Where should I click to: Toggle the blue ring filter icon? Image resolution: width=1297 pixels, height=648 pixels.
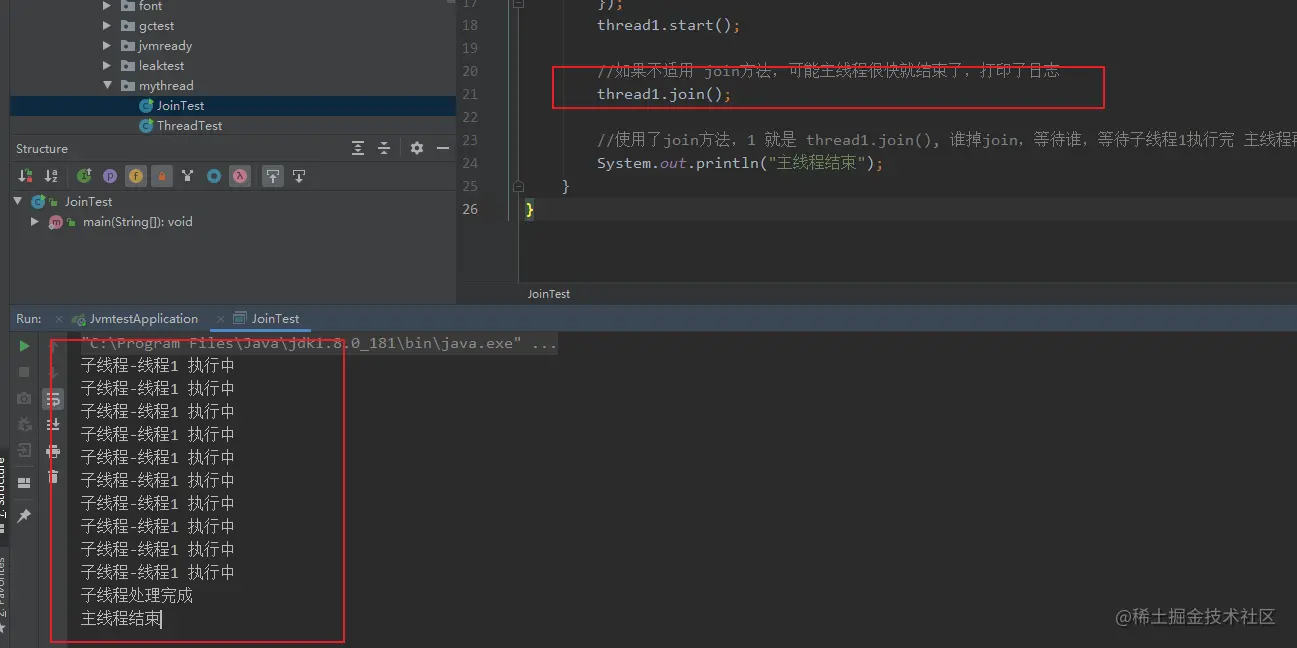coord(214,176)
